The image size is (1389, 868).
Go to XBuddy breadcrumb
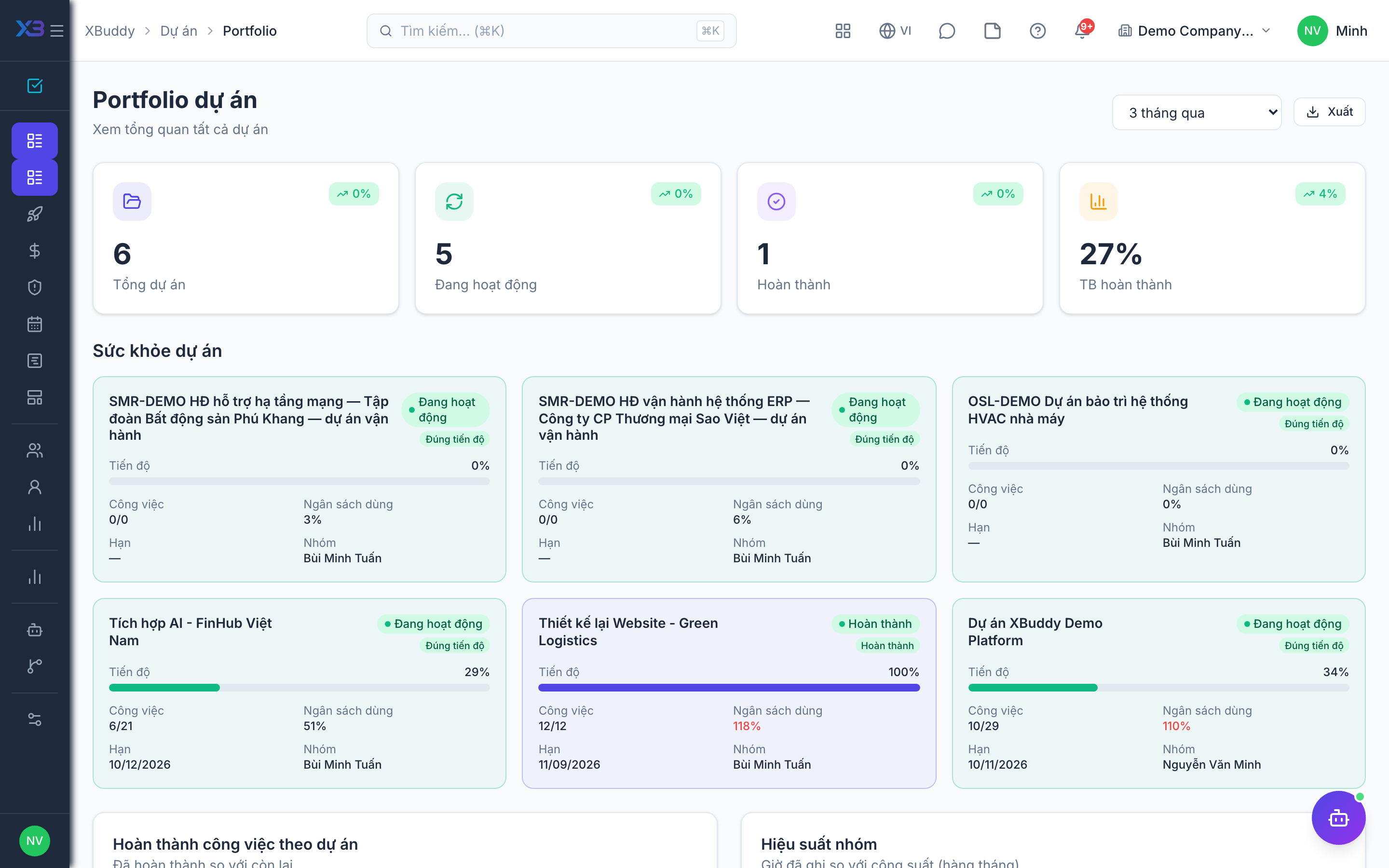pyautogui.click(x=109, y=30)
